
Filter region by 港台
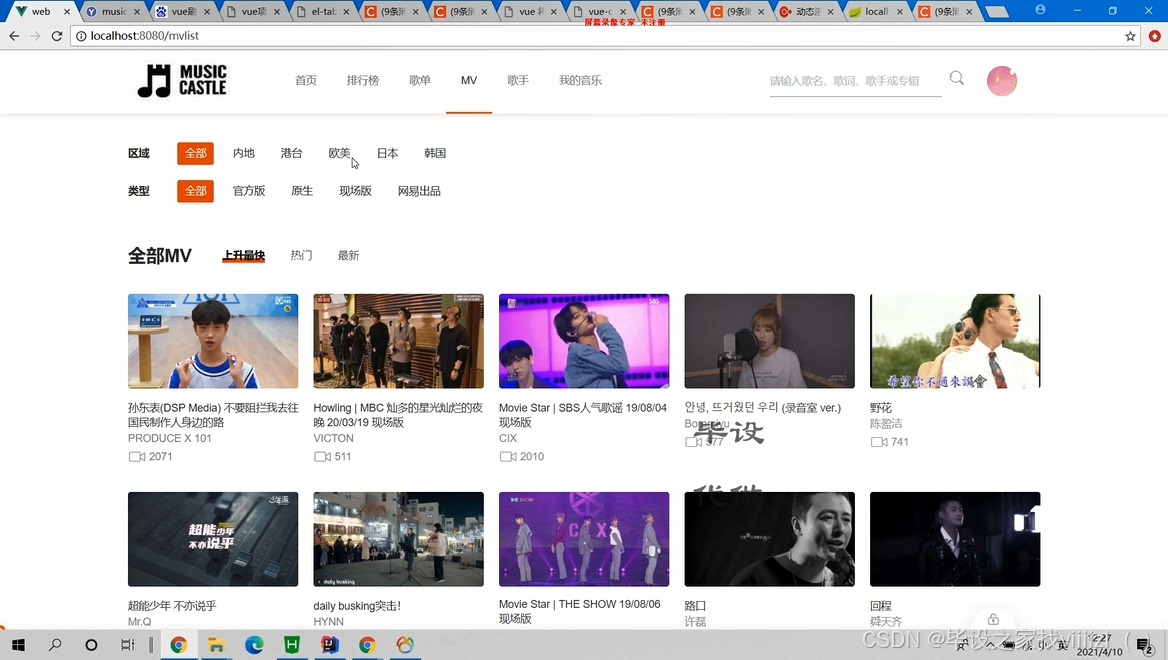[291, 153]
